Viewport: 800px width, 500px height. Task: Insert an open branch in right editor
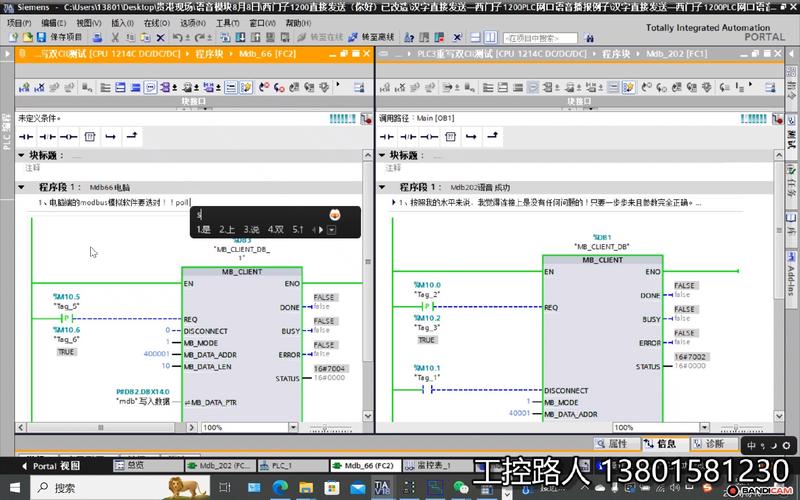point(470,135)
